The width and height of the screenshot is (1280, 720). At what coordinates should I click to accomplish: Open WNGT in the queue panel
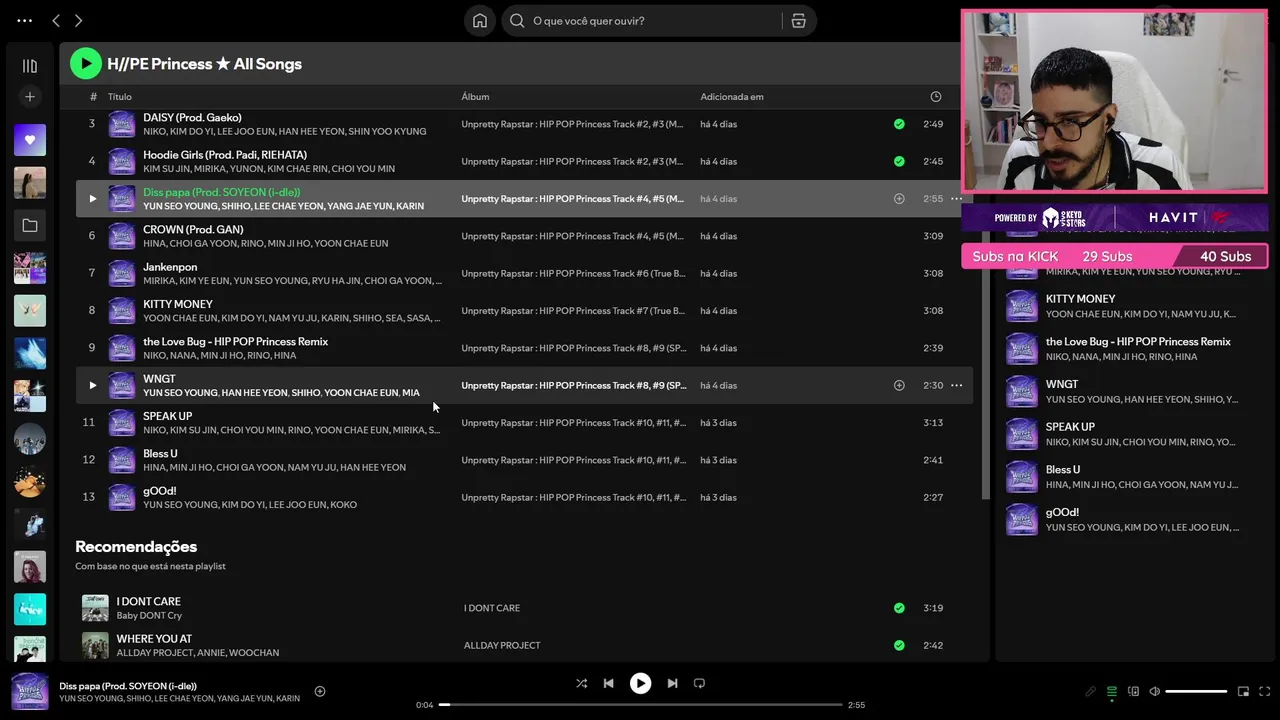pyautogui.click(x=1062, y=384)
